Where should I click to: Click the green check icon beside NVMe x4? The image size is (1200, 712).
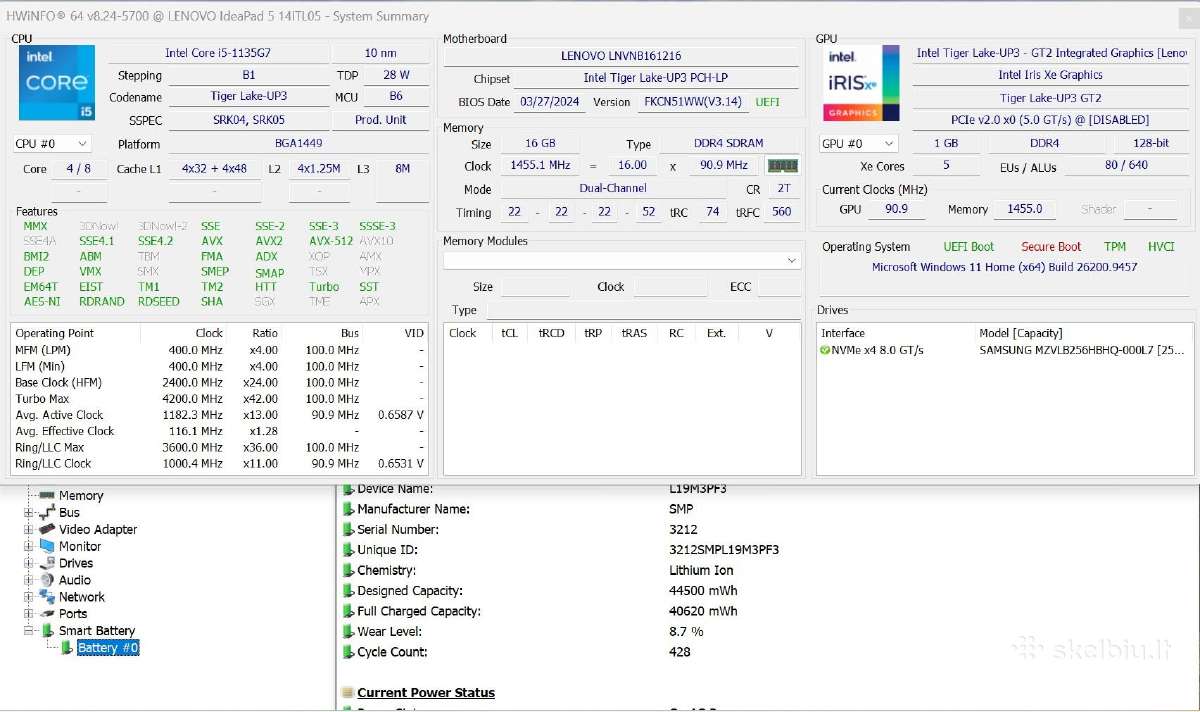coord(825,350)
